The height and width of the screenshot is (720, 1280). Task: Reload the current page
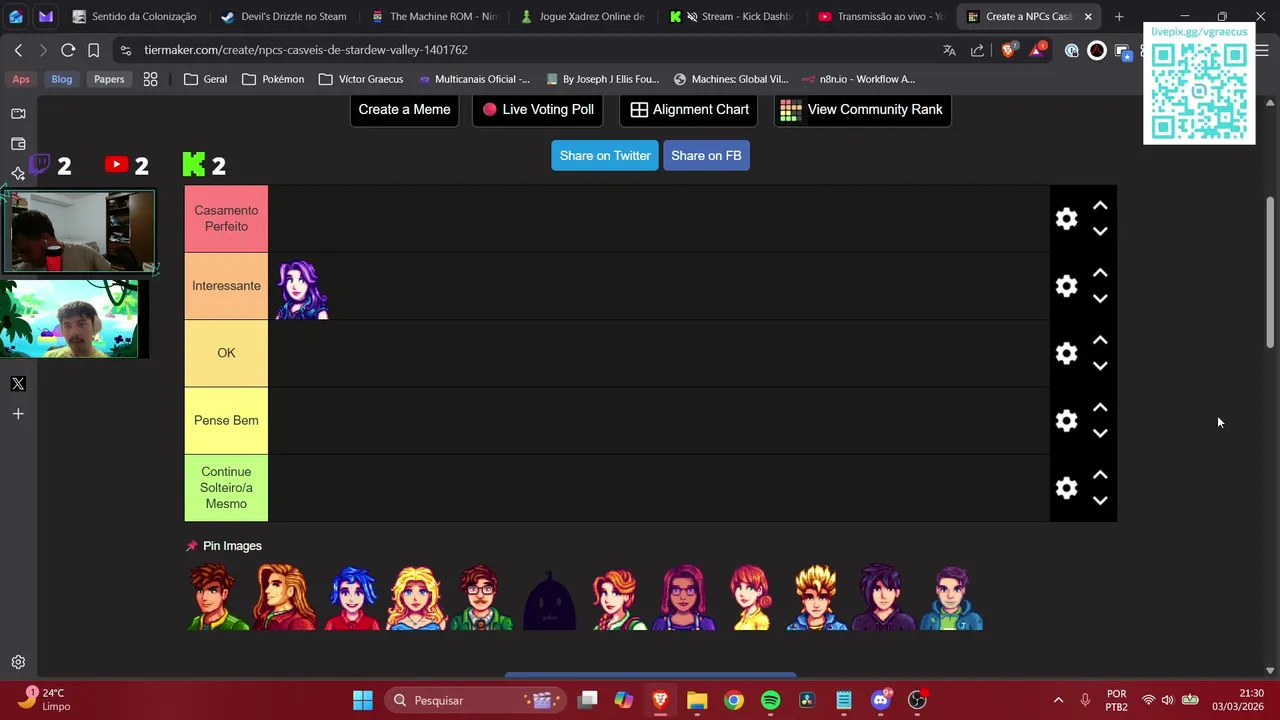[x=68, y=50]
